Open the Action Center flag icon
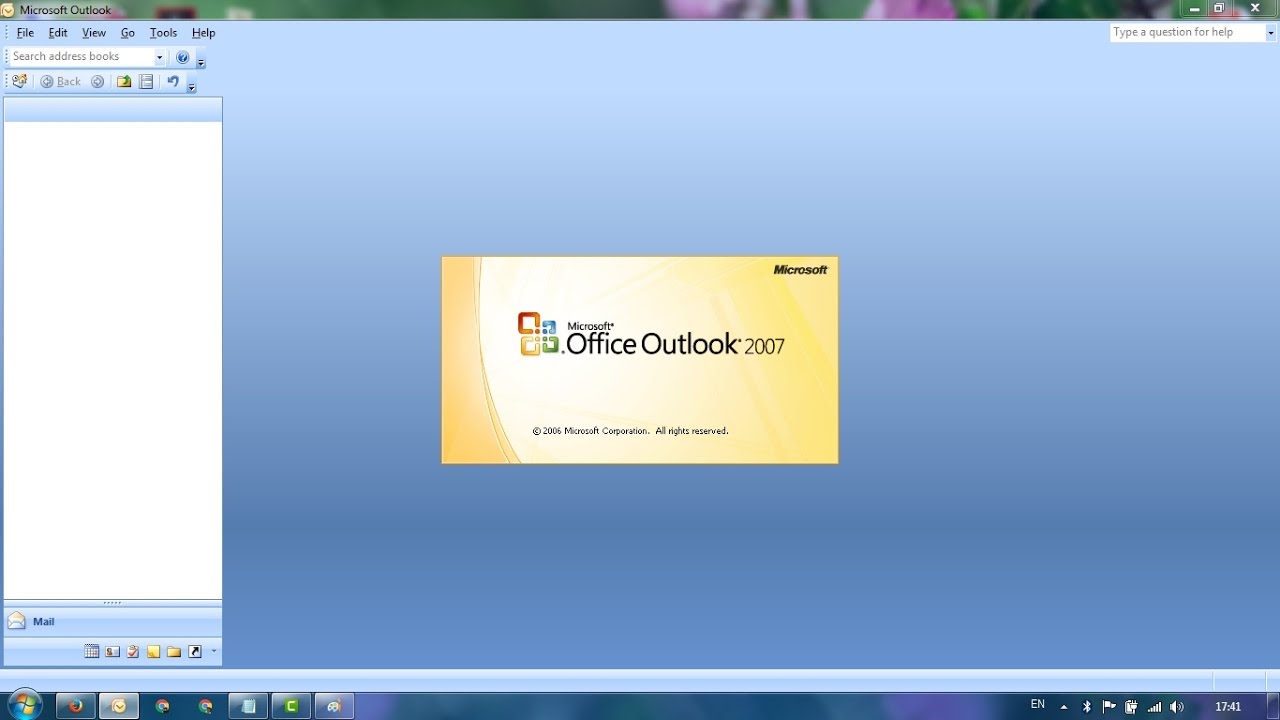Screen dimensions: 1280x720 1109,707
